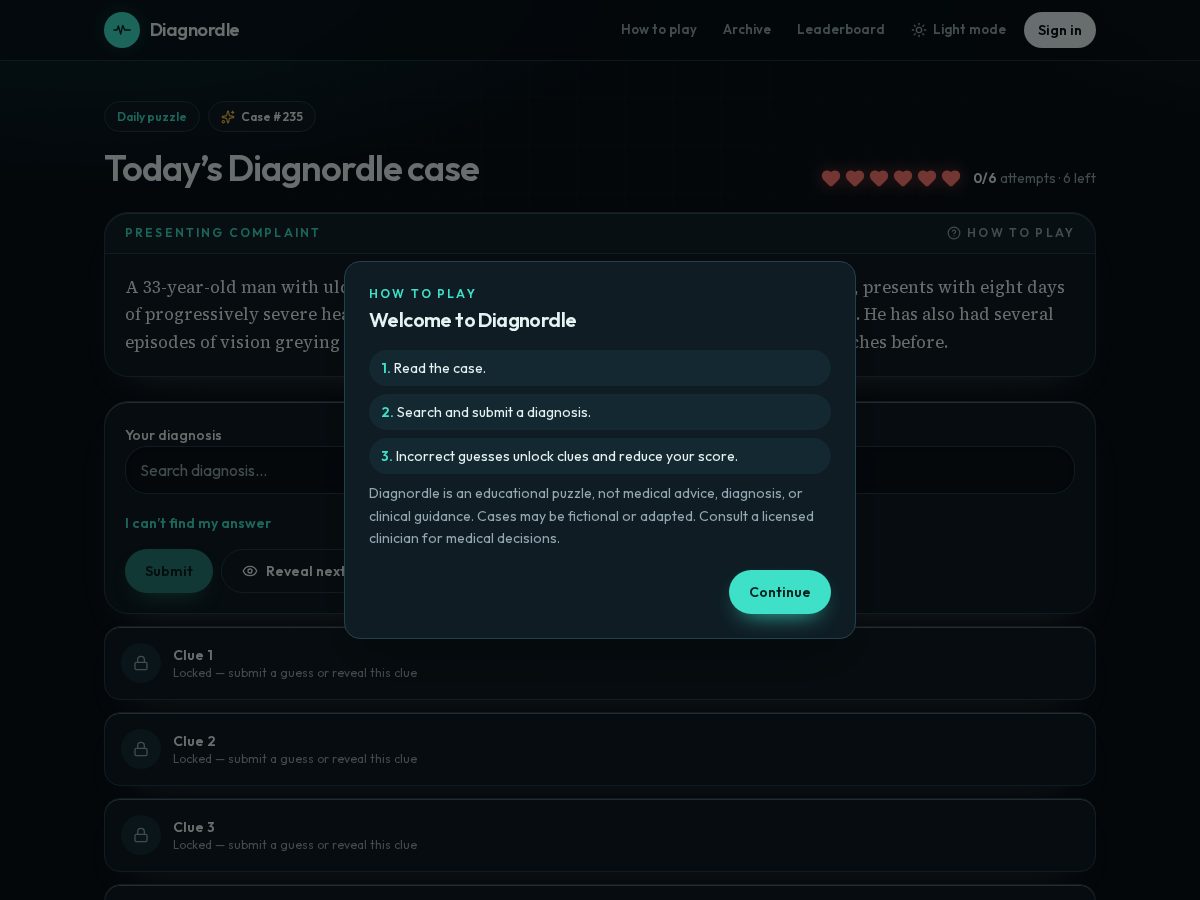This screenshot has width=1200, height=900.
Task: Toggle Light mode
Action: coord(959,30)
